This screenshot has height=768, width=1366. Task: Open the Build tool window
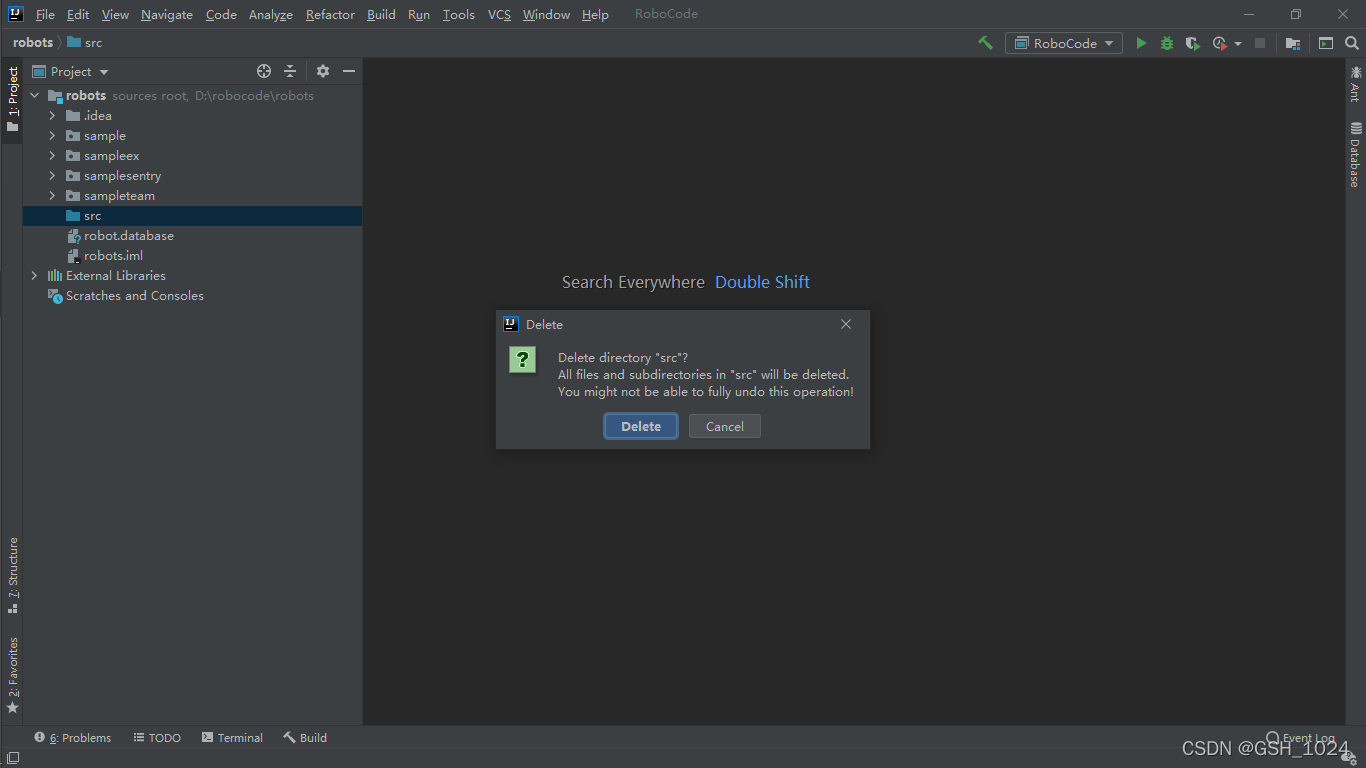click(x=305, y=738)
